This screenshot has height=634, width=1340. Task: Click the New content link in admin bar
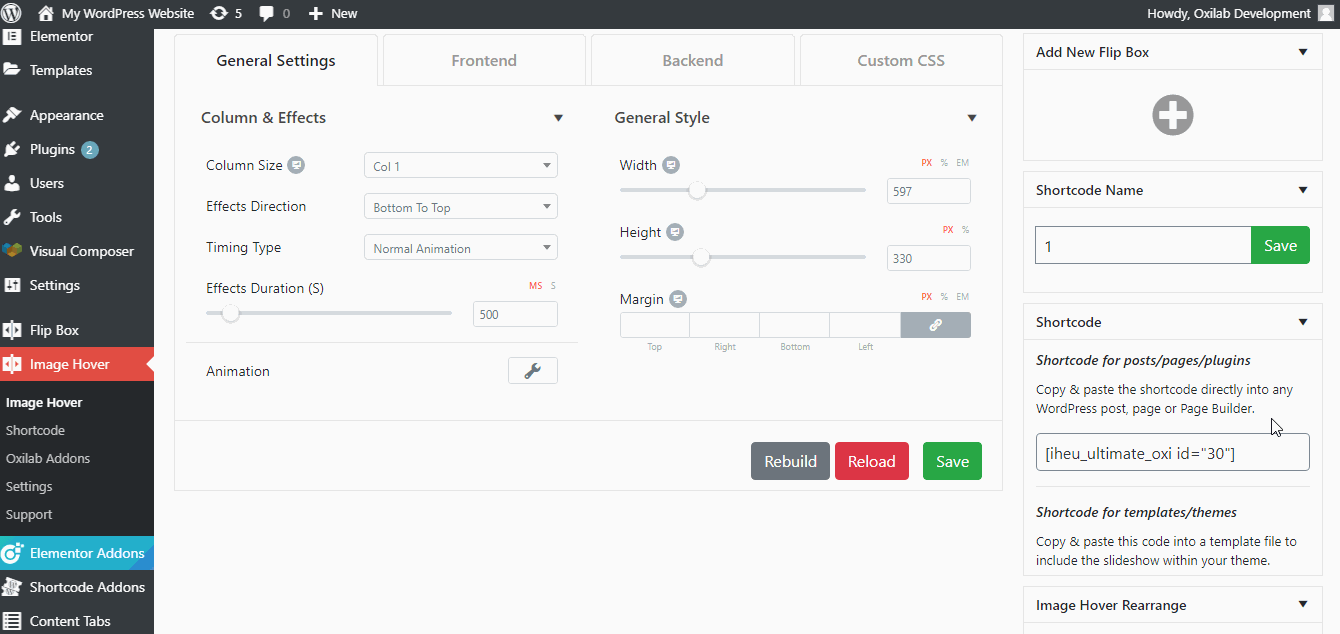(x=333, y=13)
